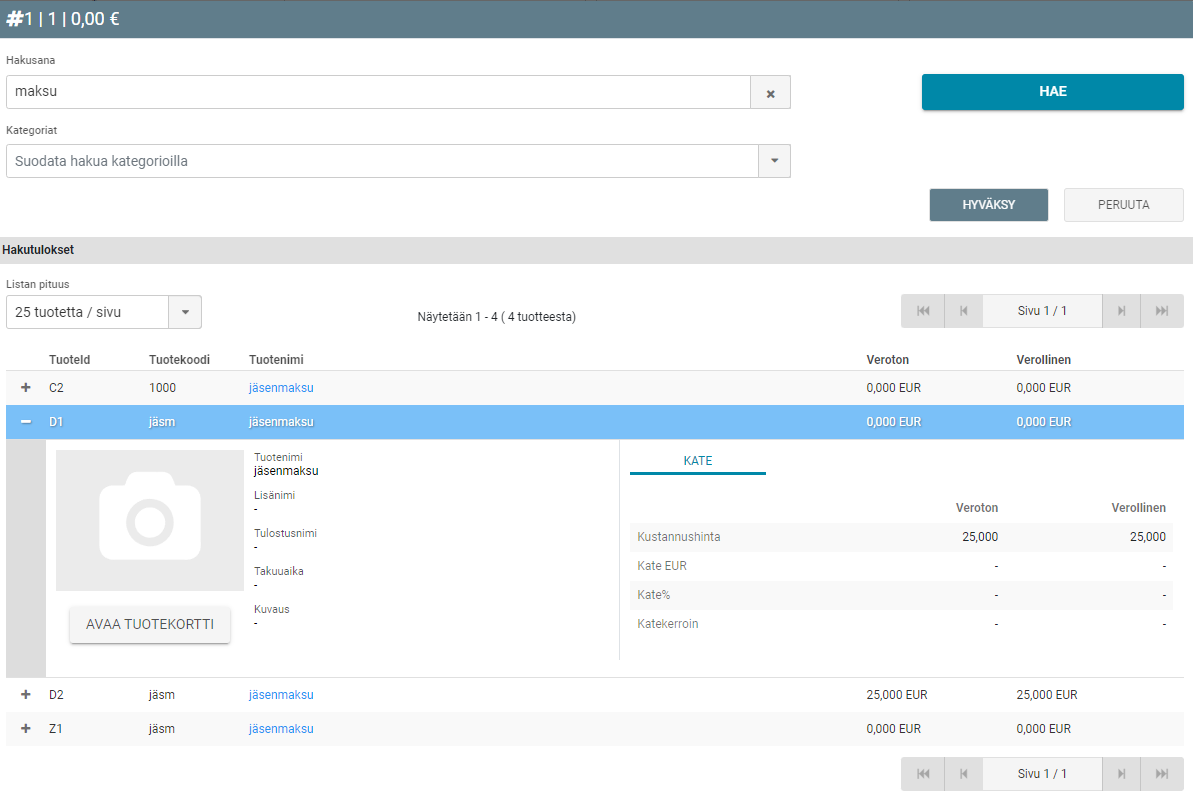Focus the Hakusana input containing maksu
Screen dimensions: 1193x797
[x=378, y=92]
